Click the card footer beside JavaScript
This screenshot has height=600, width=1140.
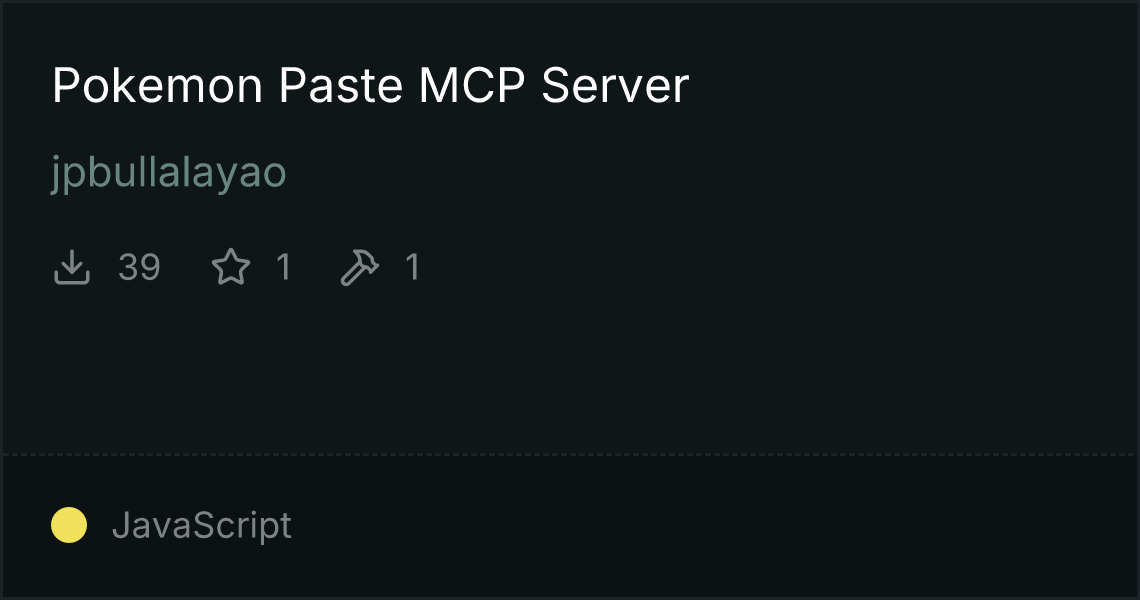712,527
